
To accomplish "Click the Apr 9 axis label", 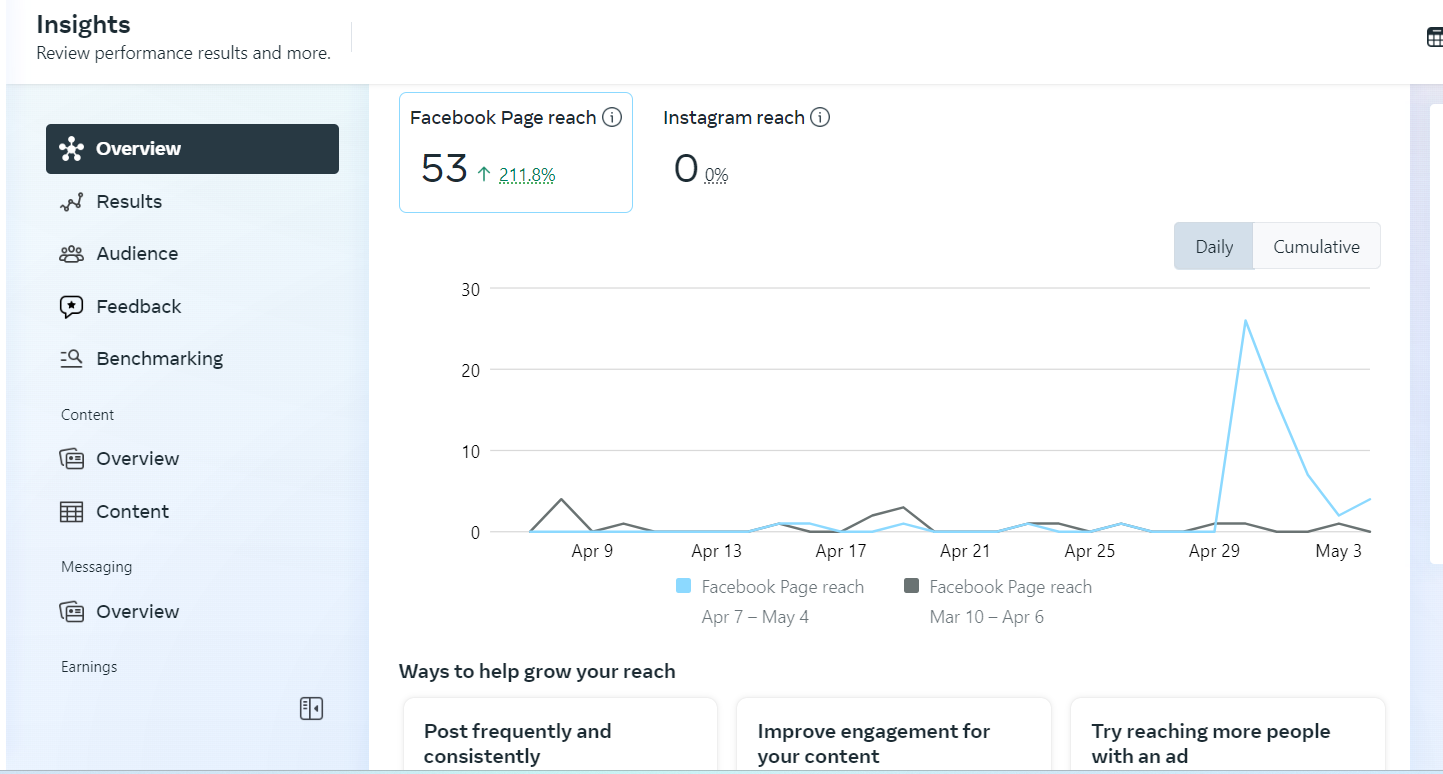I will pos(592,551).
